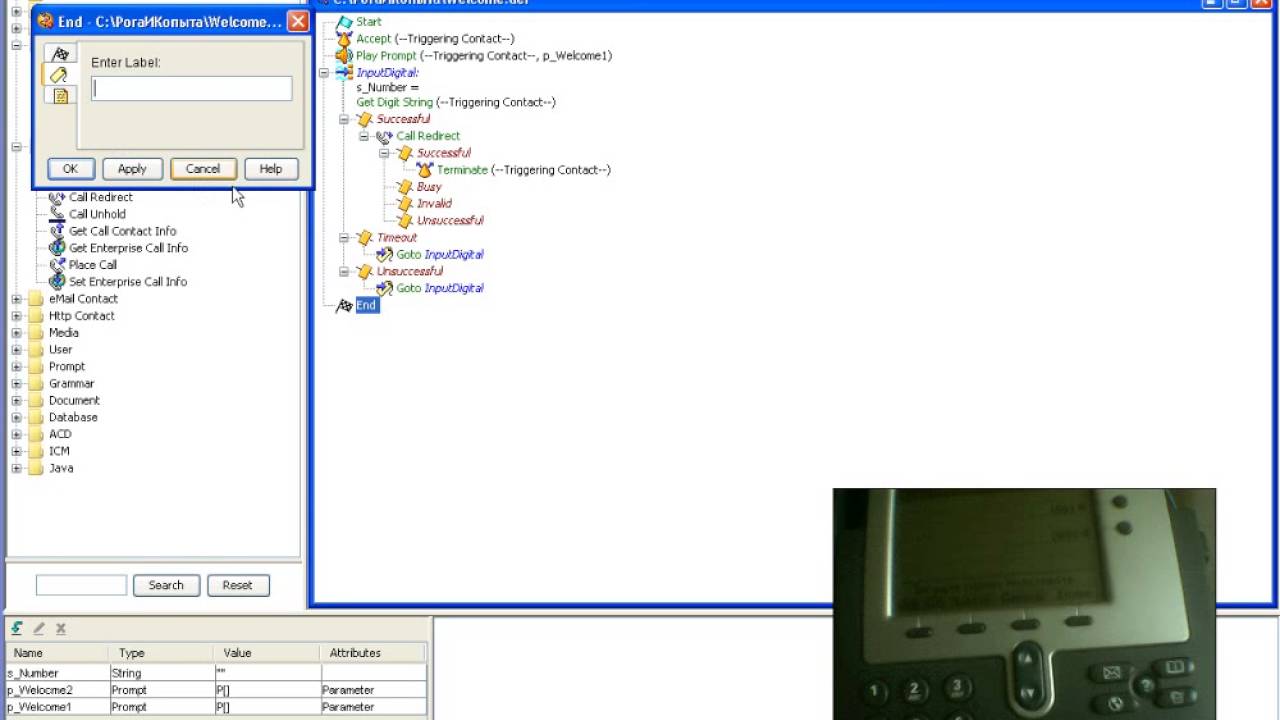Click Apply in the End dialog
1280x720 pixels.
132,169
